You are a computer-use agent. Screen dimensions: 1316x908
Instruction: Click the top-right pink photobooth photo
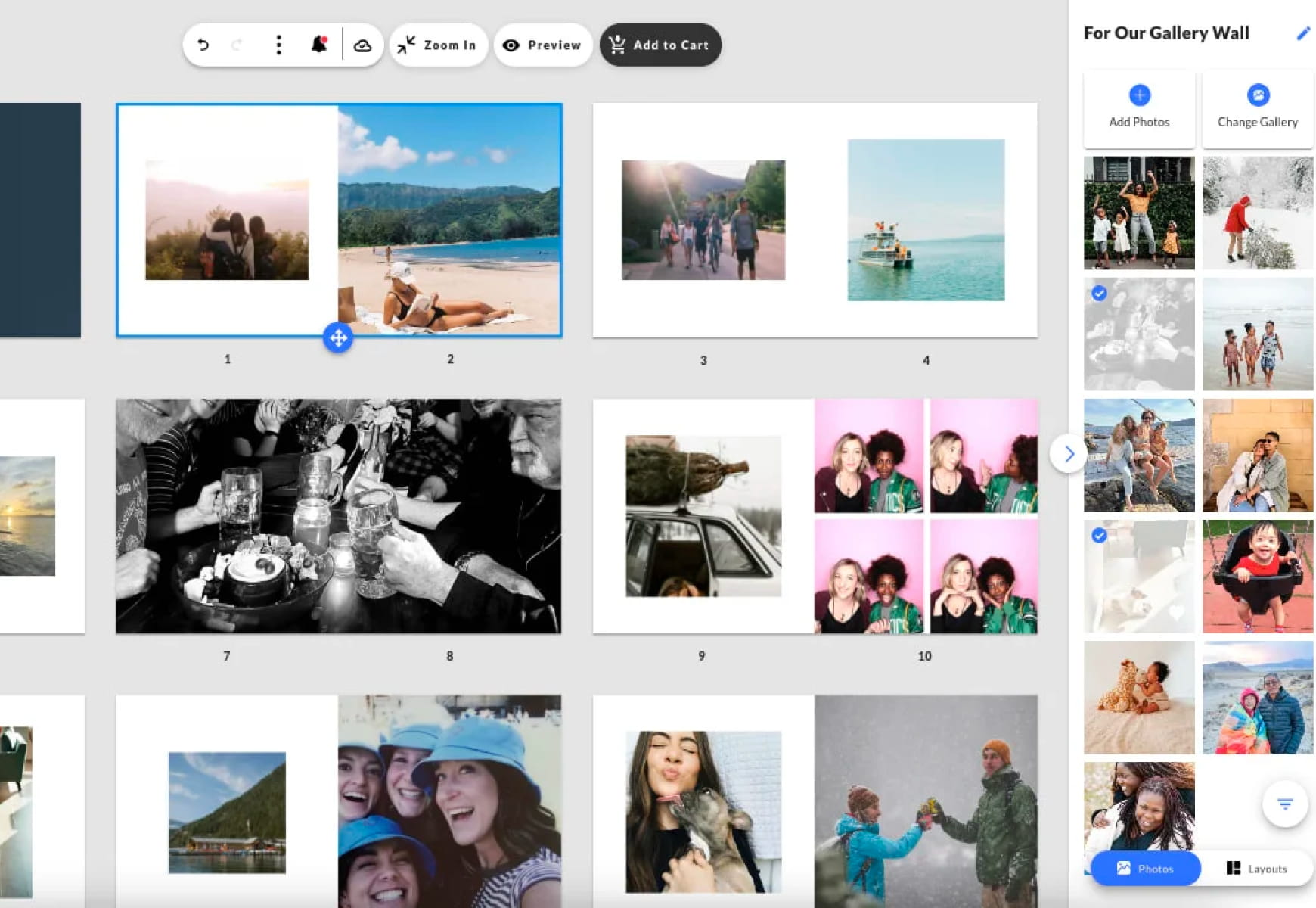[984, 456]
